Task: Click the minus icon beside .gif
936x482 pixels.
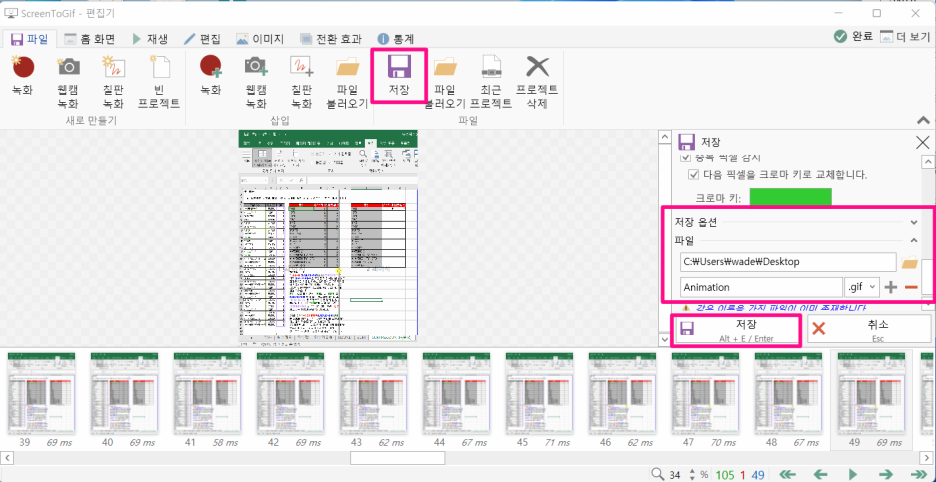Action: [910, 287]
